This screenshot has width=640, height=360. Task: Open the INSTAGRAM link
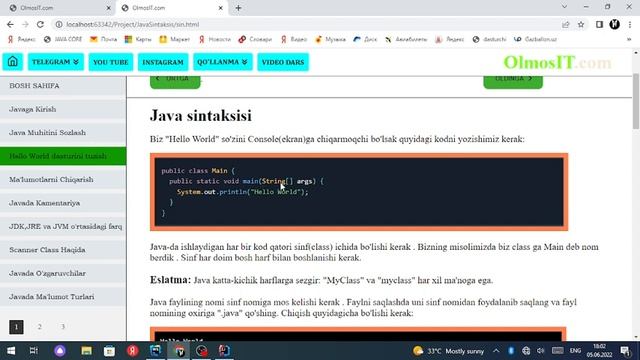[163, 62]
